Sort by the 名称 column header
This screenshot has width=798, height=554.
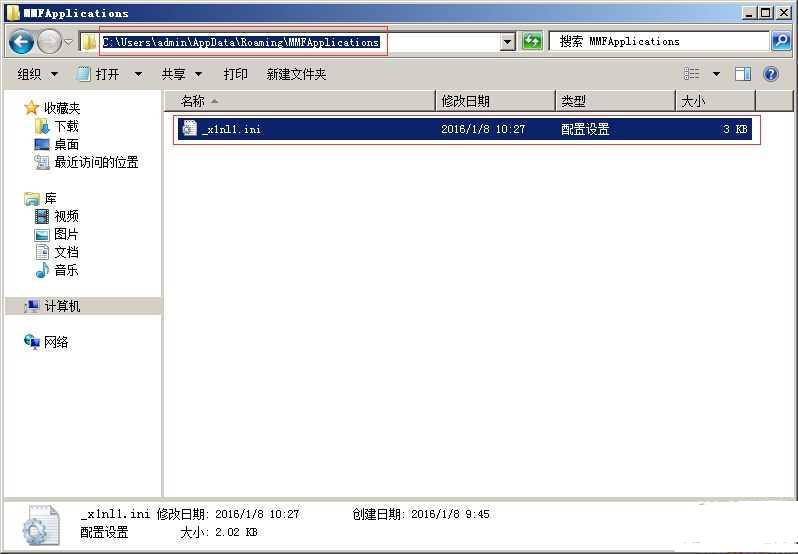coord(300,101)
